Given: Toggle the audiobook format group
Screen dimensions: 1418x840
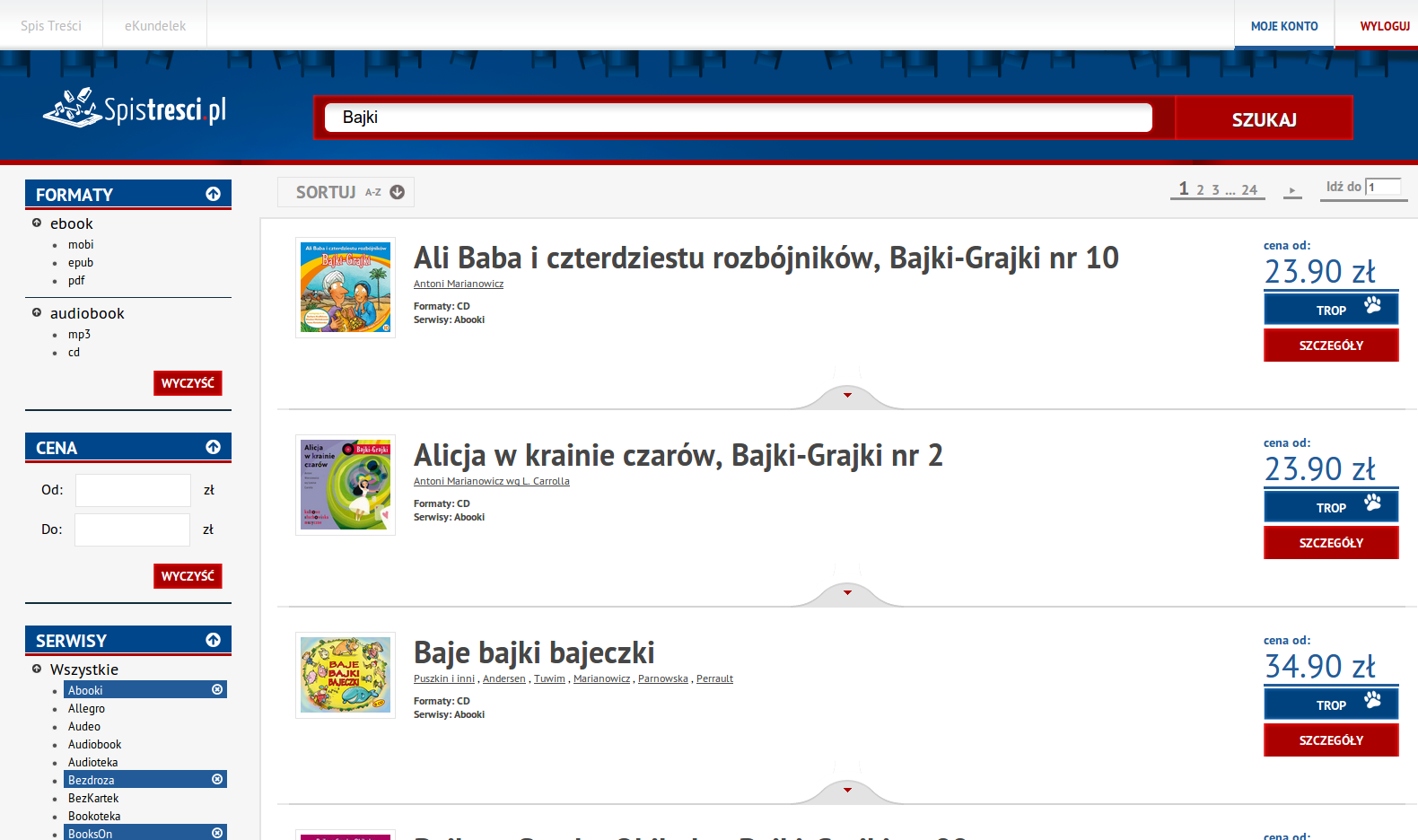Looking at the screenshot, I should pos(37,312).
